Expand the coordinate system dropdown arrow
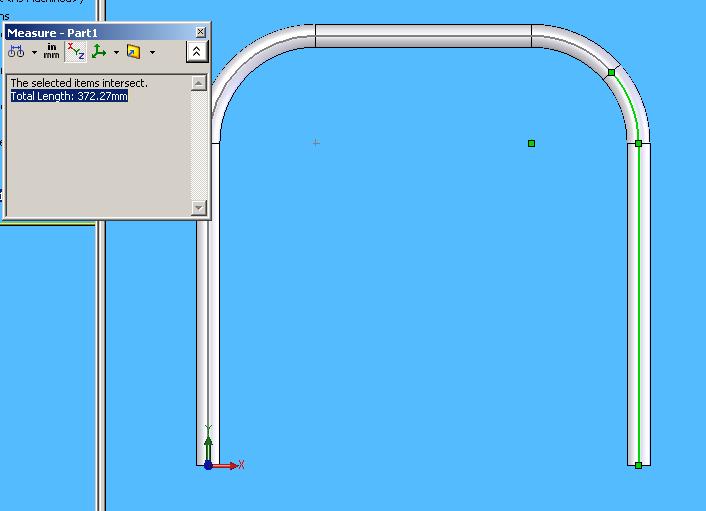The width and height of the screenshot is (706, 511). click(116, 52)
